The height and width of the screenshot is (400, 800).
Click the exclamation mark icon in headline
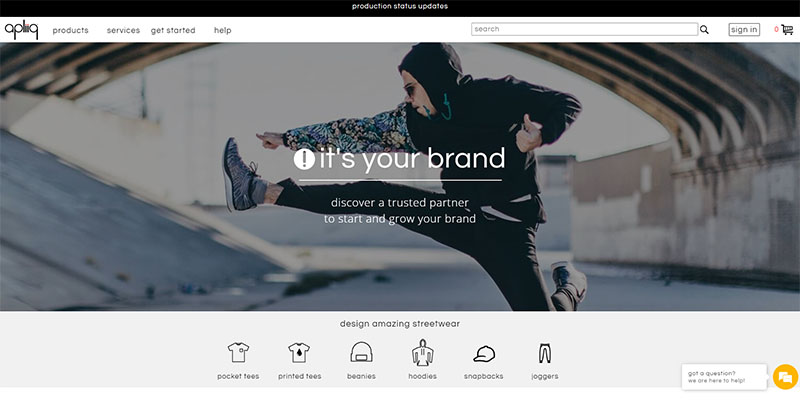pos(305,160)
